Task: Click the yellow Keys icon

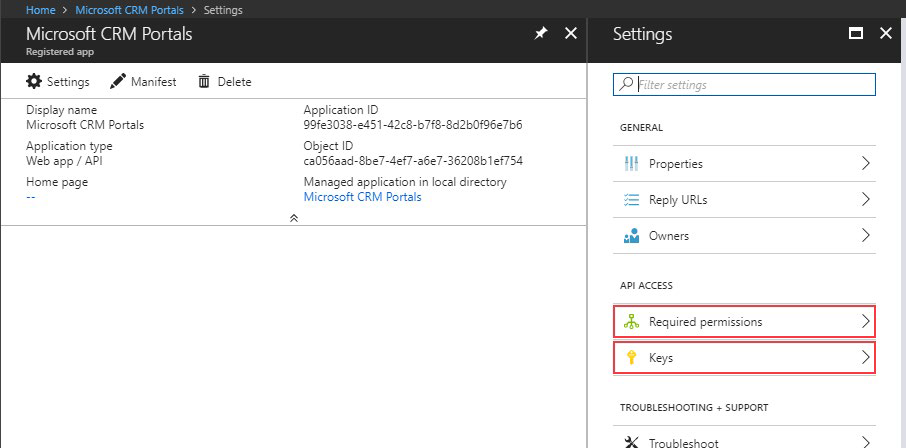Action: click(x=632, y=358)
